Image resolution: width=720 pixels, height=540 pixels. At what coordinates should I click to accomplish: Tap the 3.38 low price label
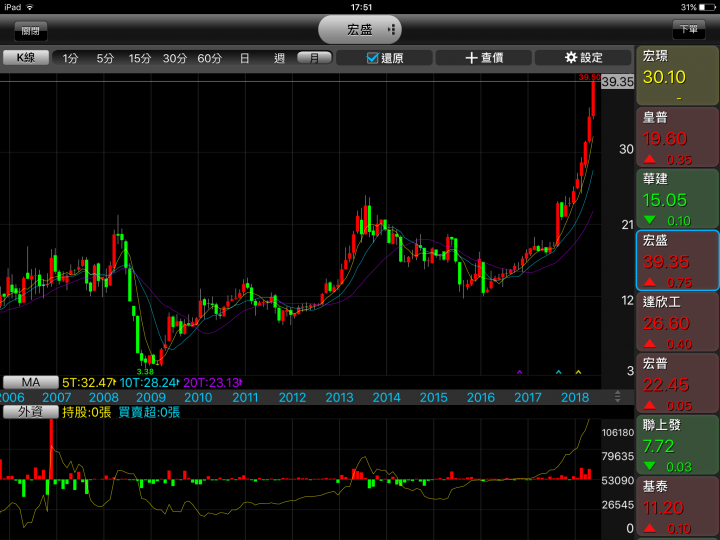pos(145,371)
